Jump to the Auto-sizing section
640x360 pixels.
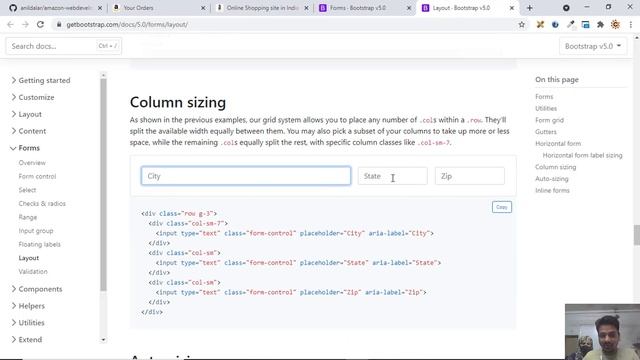pos(551,179)
